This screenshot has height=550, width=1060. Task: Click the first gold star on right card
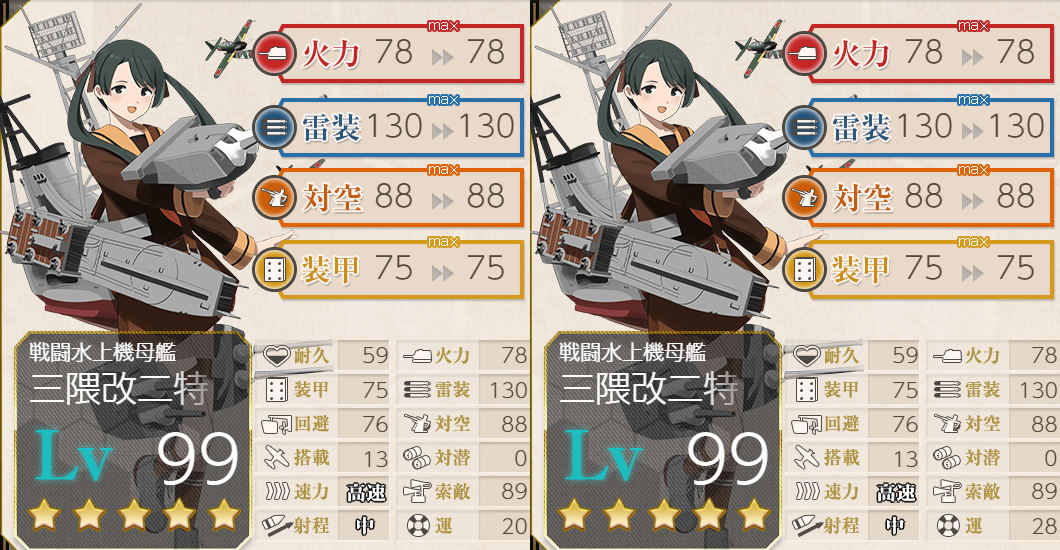573,515
